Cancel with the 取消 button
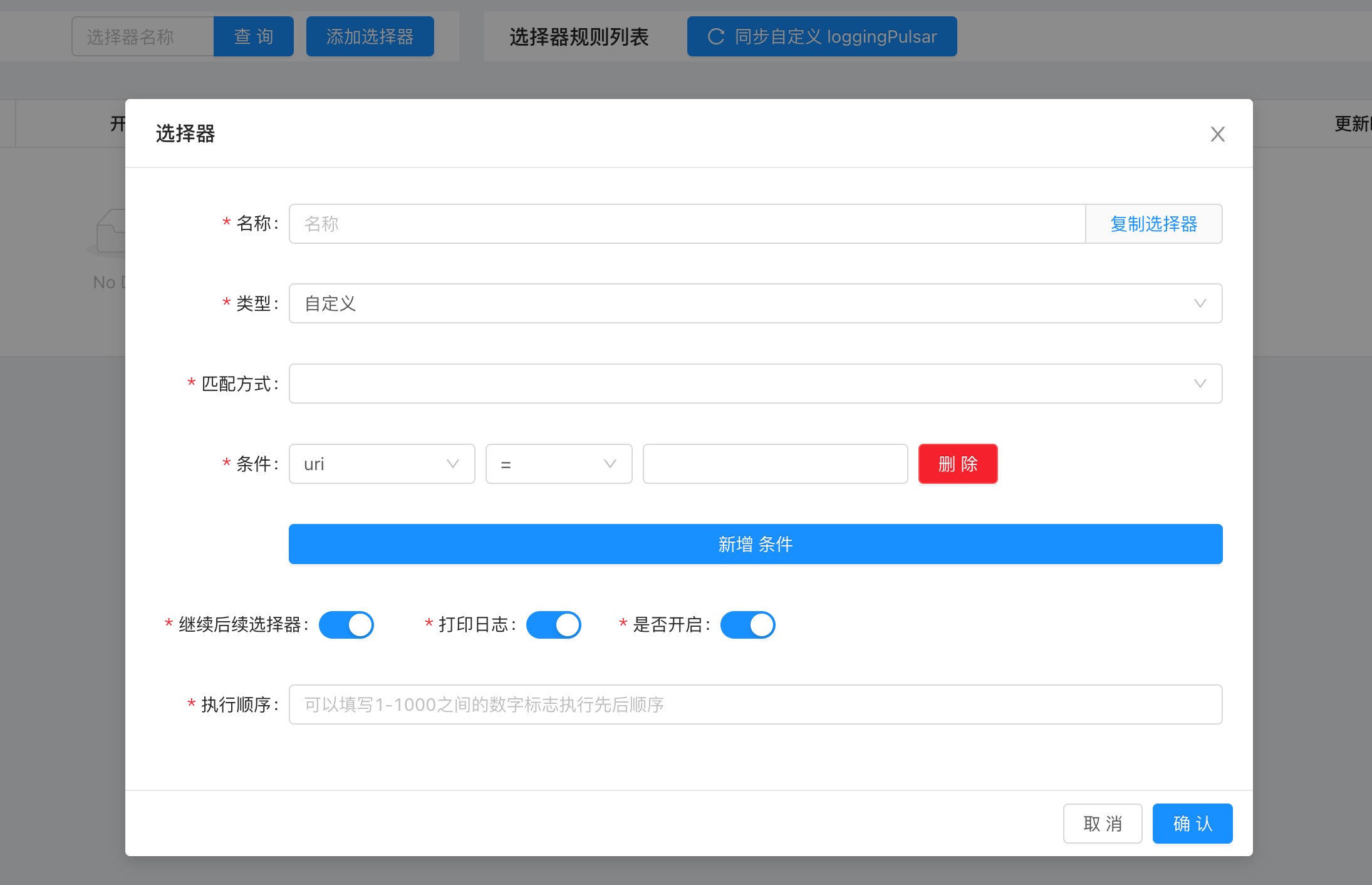This screenshot has height=885, width=1372. point(1103,824)
